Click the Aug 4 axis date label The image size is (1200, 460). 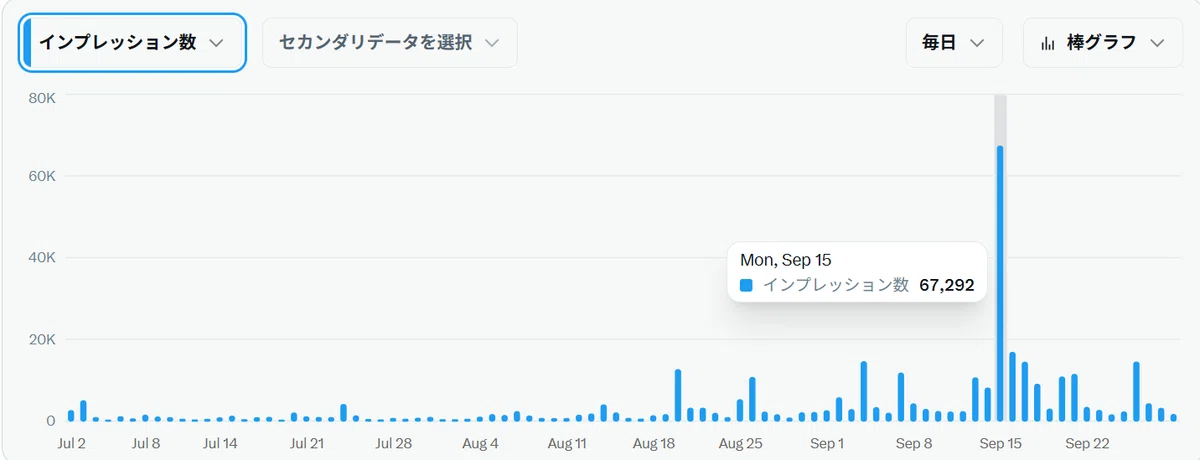click(480, 442)
